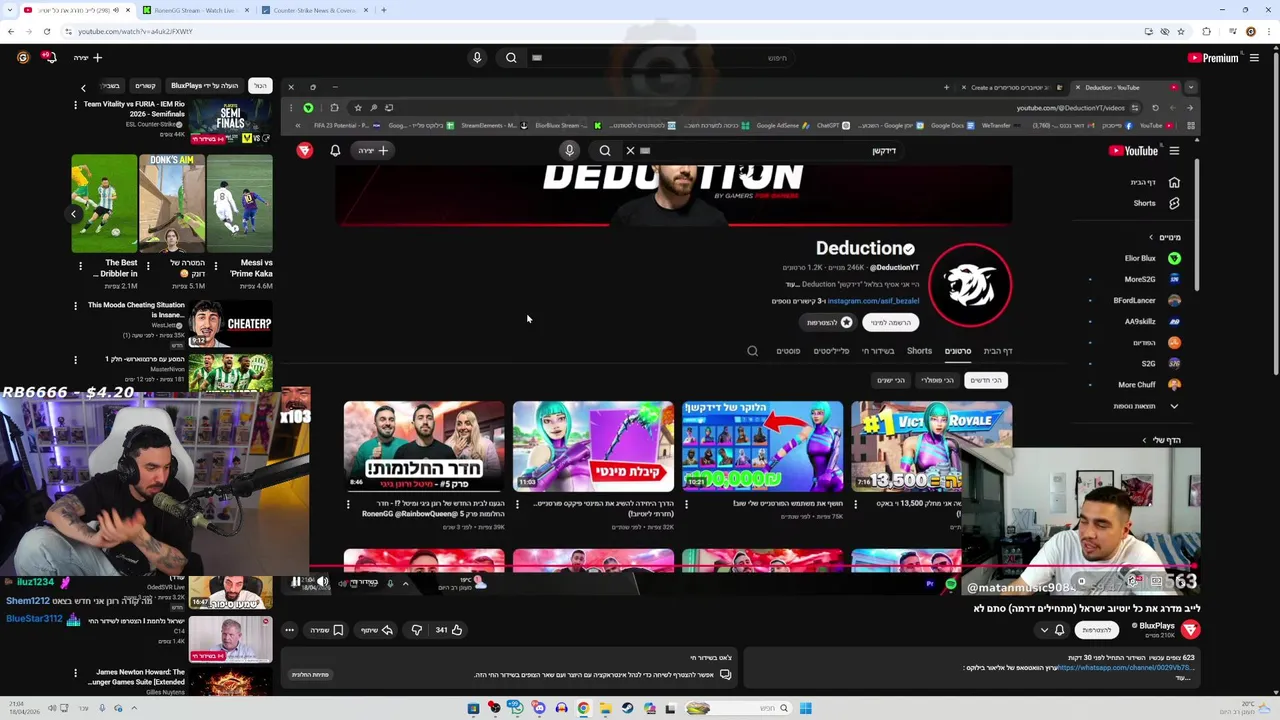The image size is (1280, 720).
Task: Open options for Mooda Cheating Situation video
Action: pyautogui.click(x=75, y=306)
